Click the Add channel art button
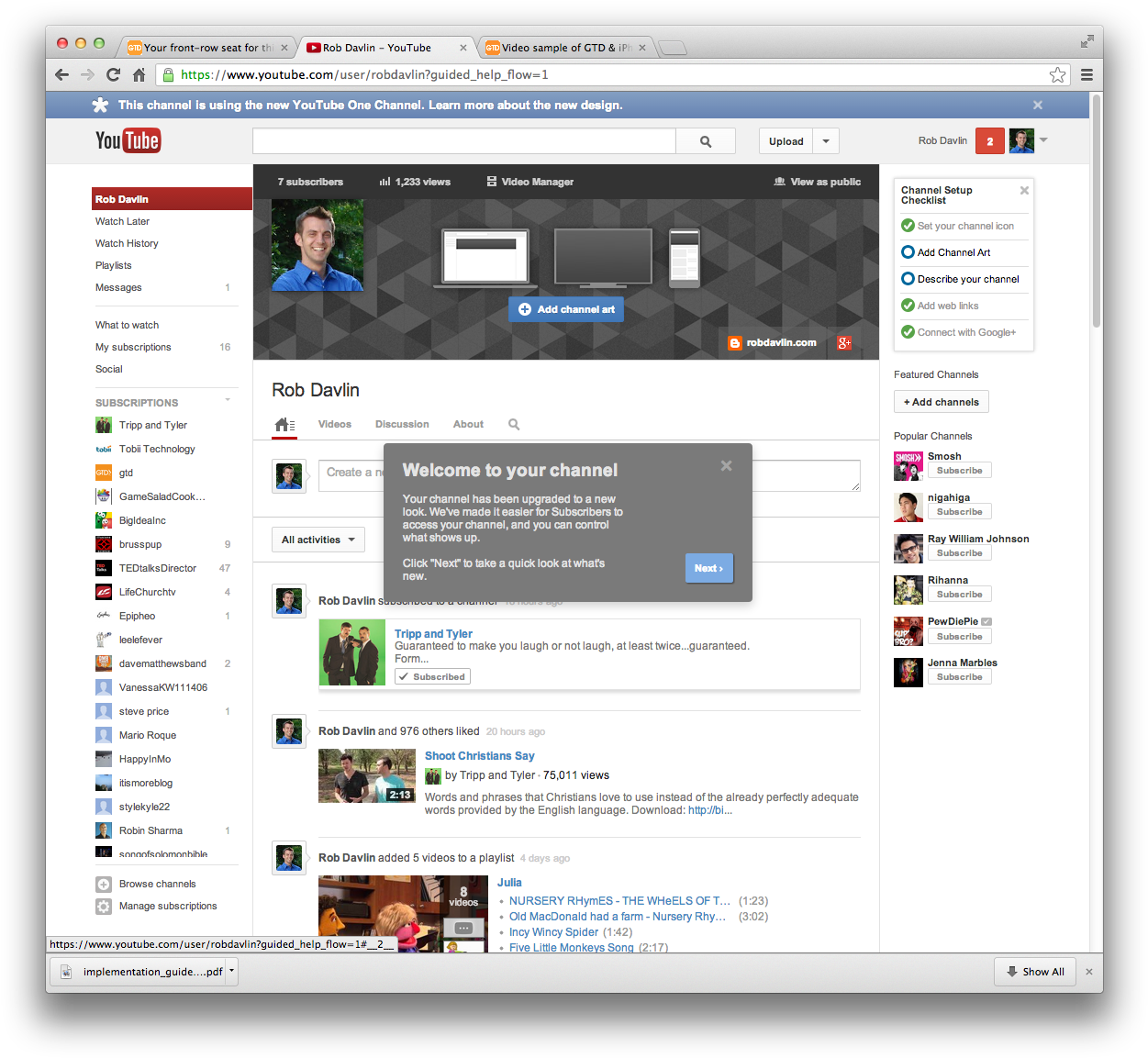 click(x=566, y=309)
